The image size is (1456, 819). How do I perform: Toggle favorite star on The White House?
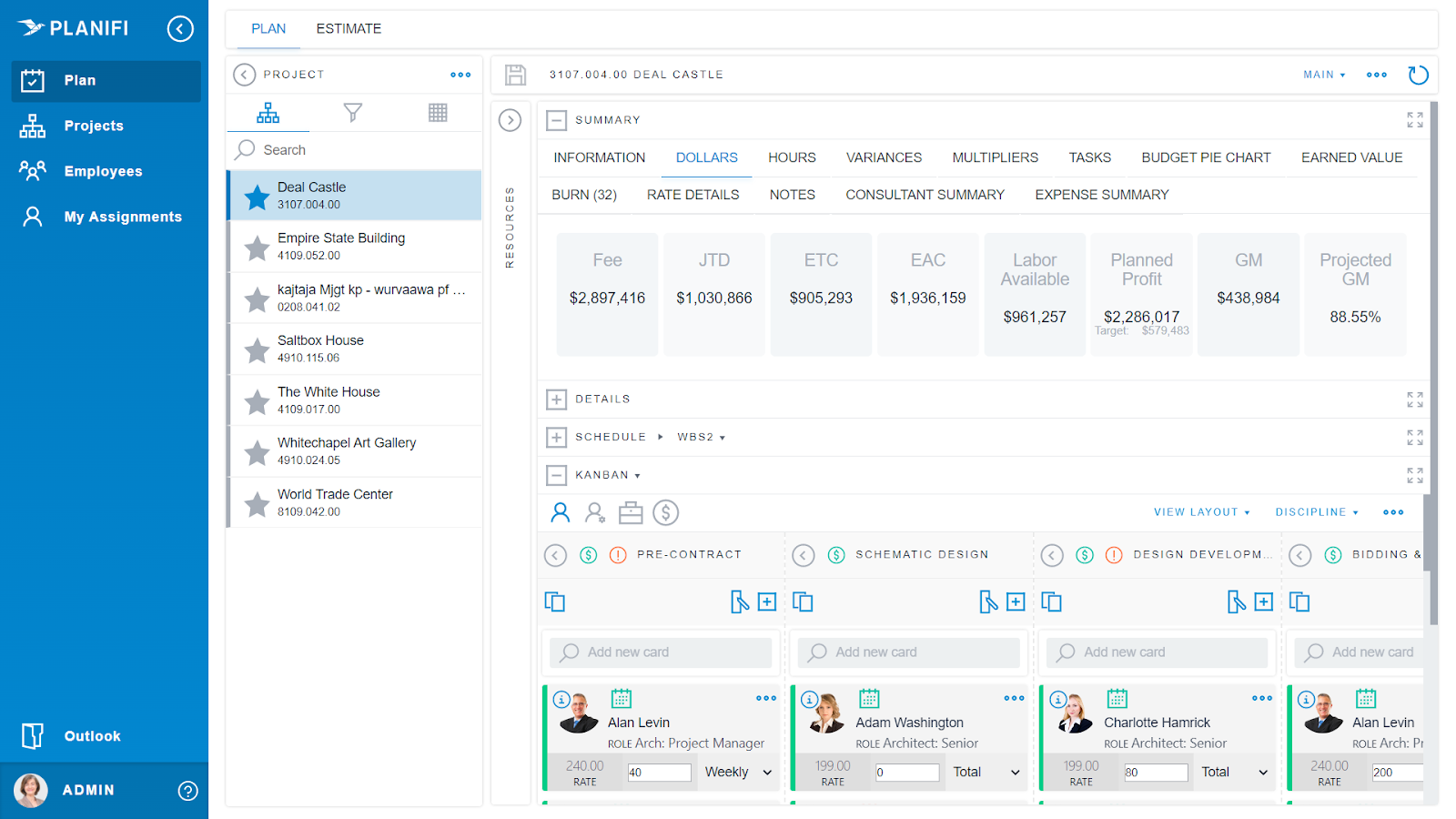(x=256, y=399)
